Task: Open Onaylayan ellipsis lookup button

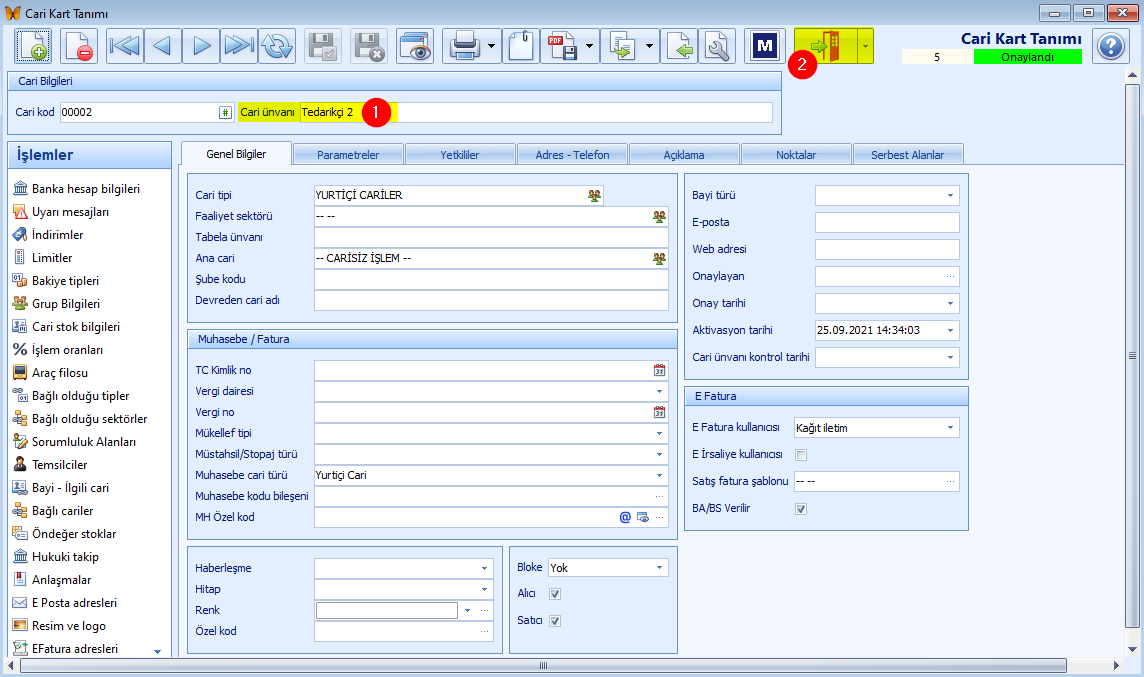Action: tap(950, 276)
